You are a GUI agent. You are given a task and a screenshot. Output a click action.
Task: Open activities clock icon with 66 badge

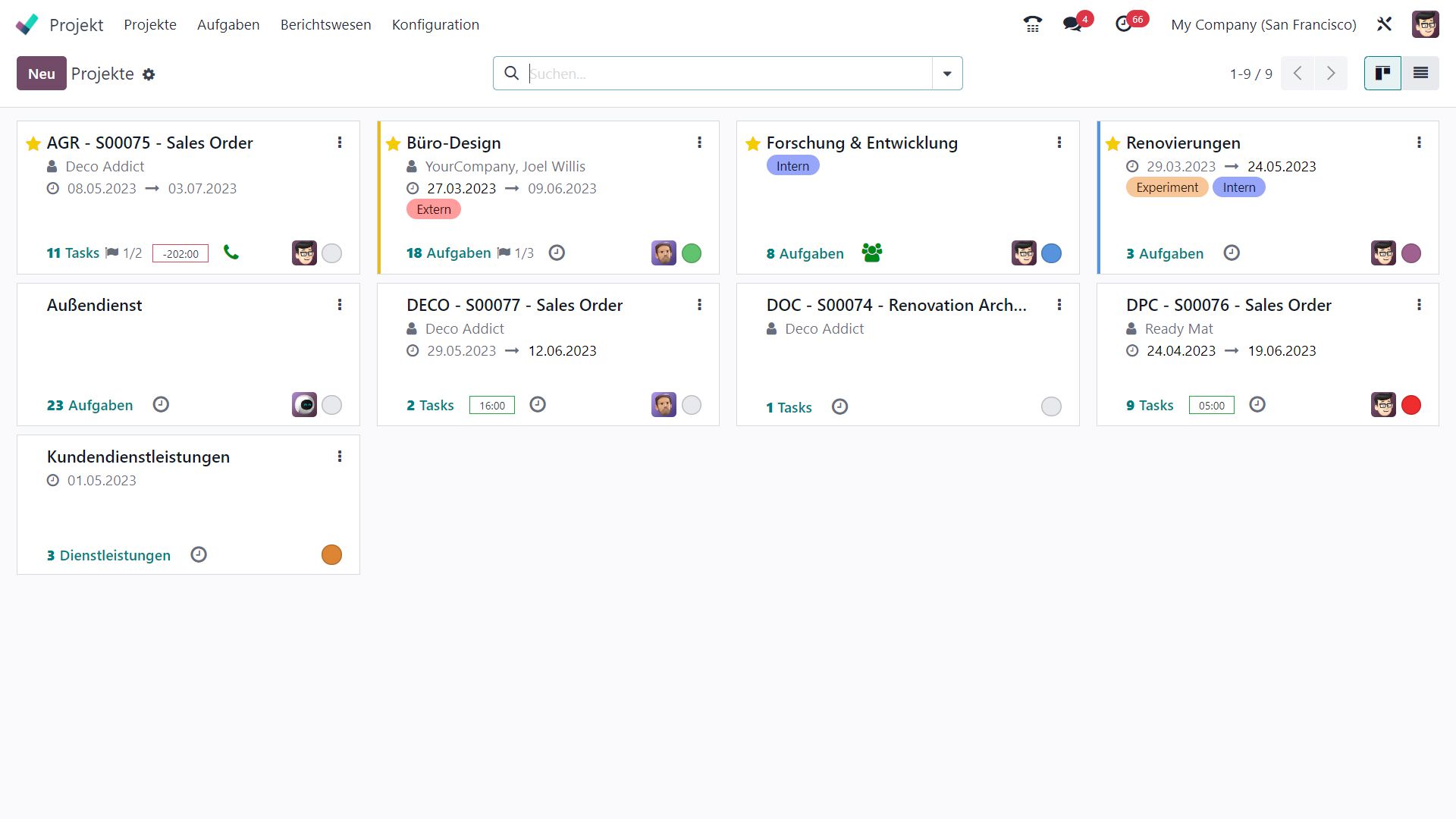(1124, 24)
